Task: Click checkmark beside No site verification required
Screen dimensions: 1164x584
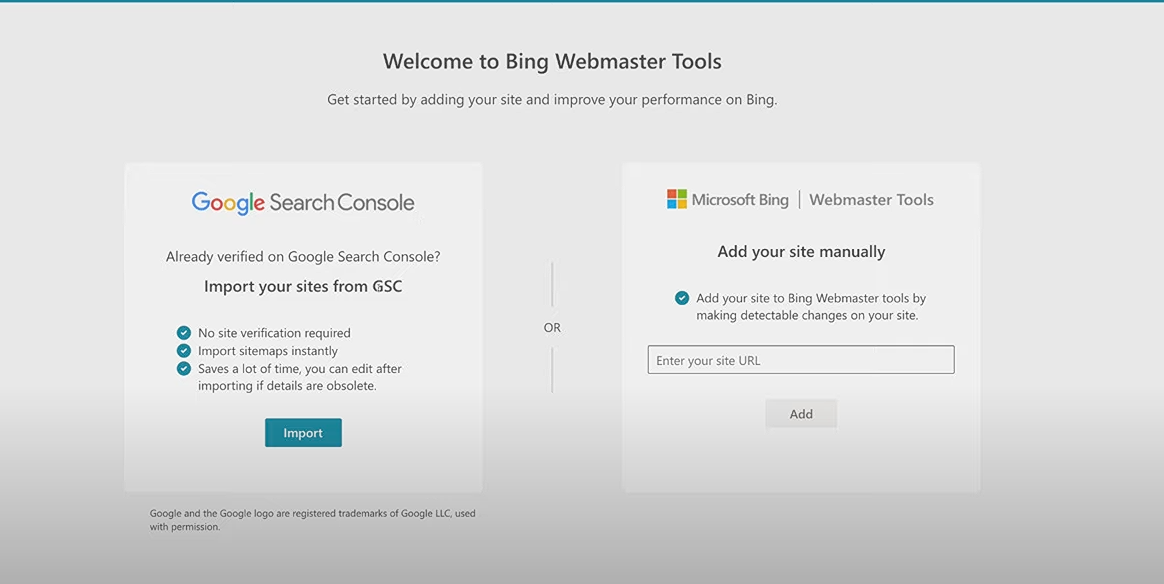Action: tap(184, 333)
